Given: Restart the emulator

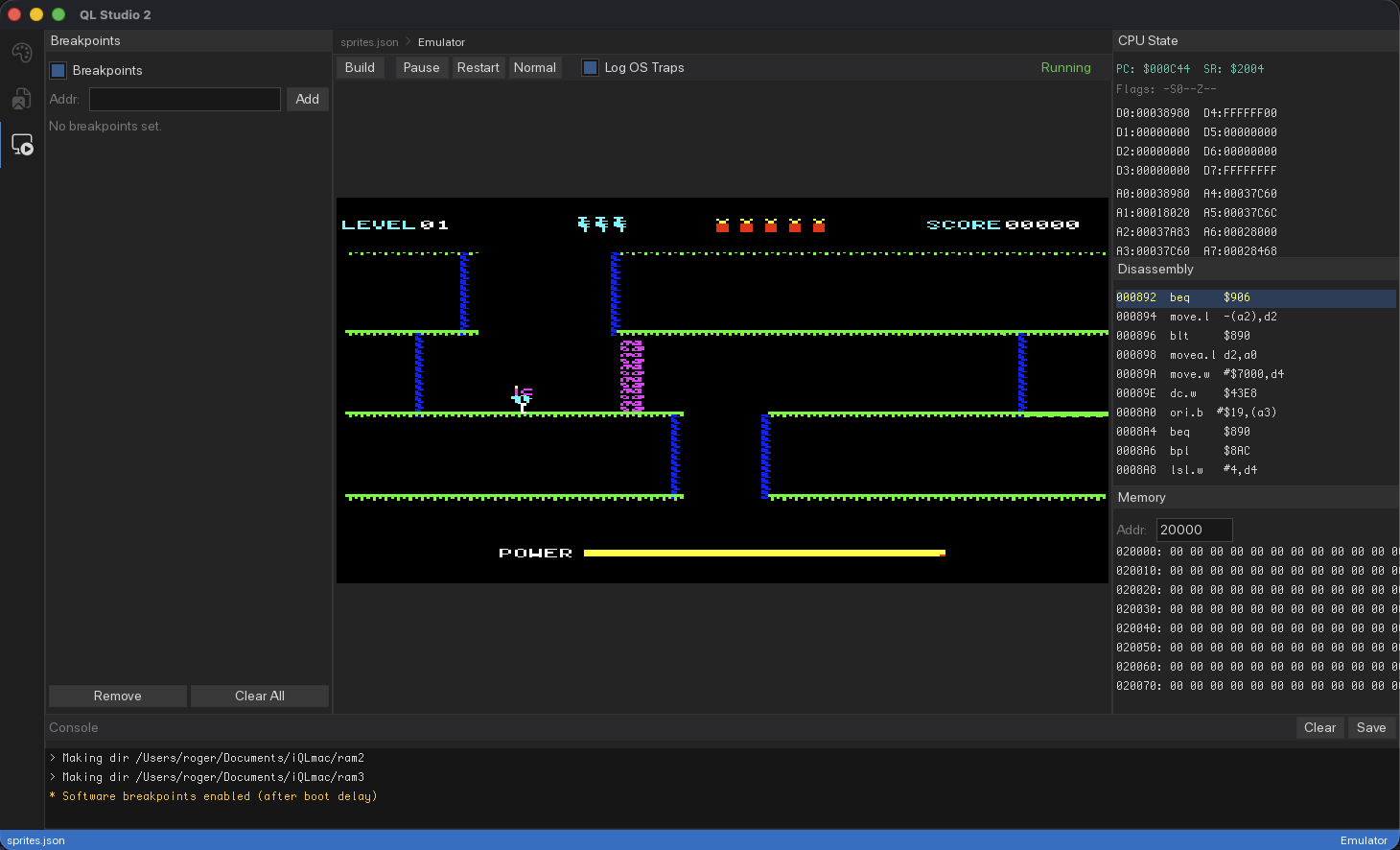Looking at the screenshot, I should coord(478,67).
